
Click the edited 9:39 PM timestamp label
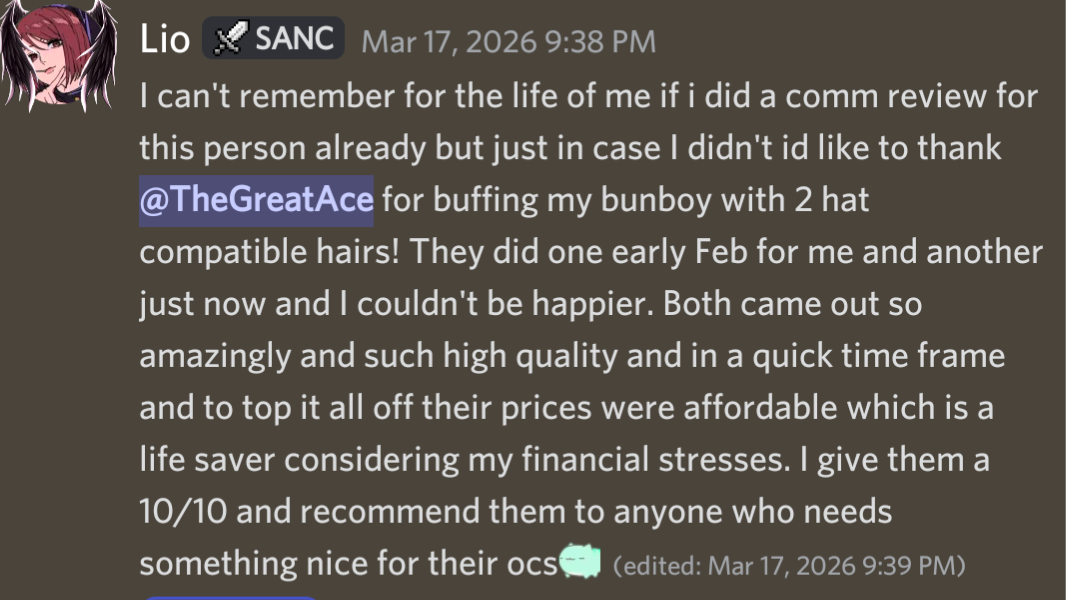point(788,565)
